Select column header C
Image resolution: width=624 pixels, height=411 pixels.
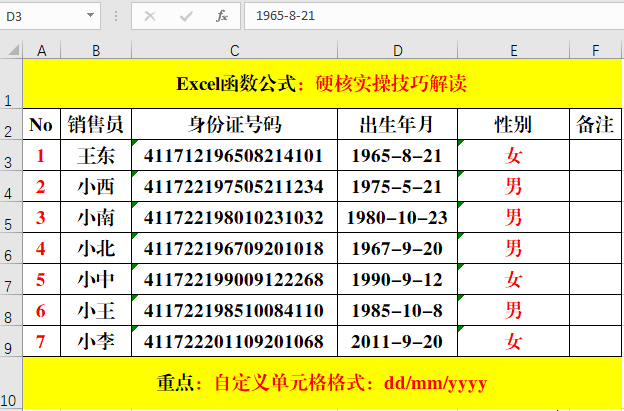click(x=234, y=50)
